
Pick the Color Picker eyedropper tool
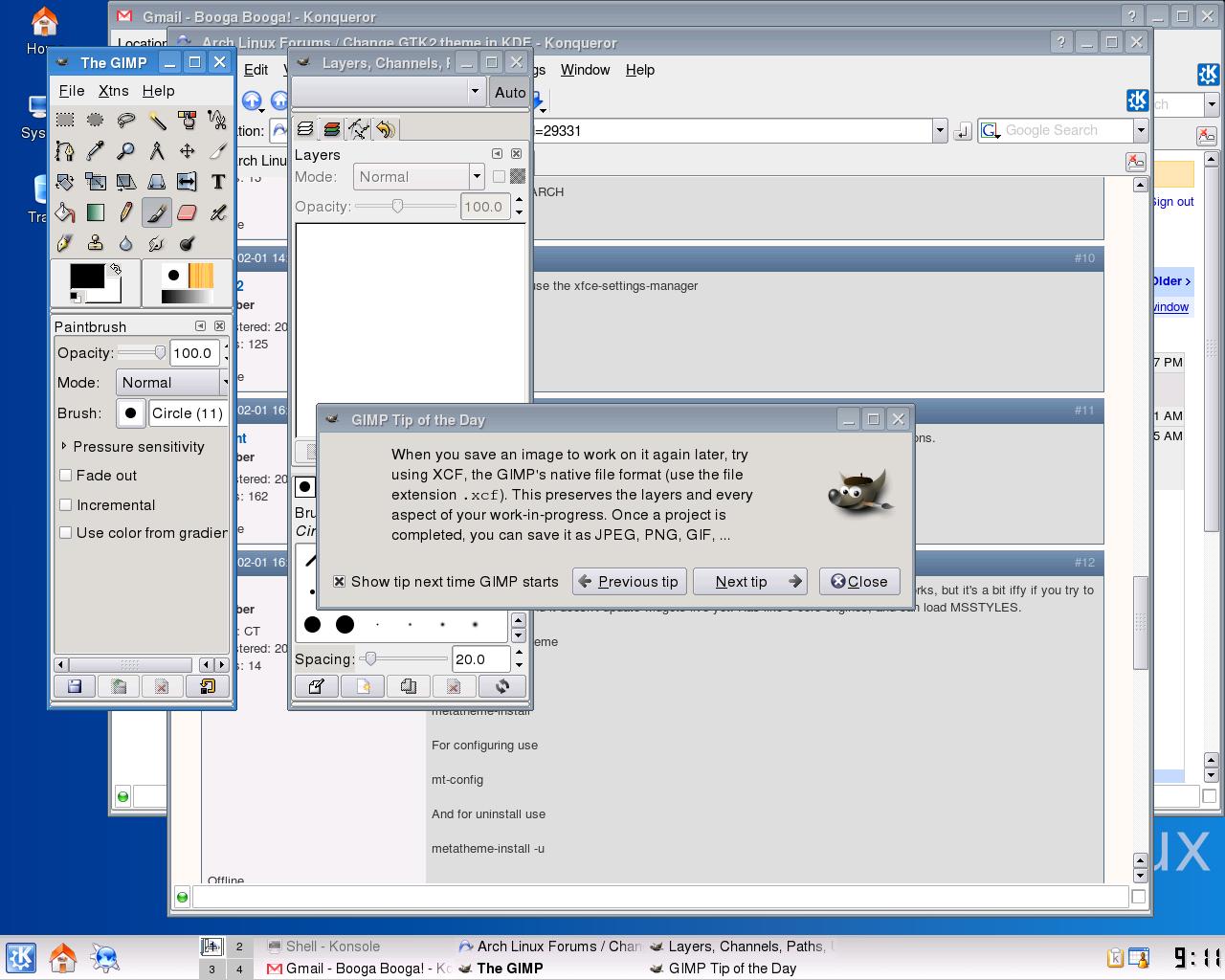[96, 150]
